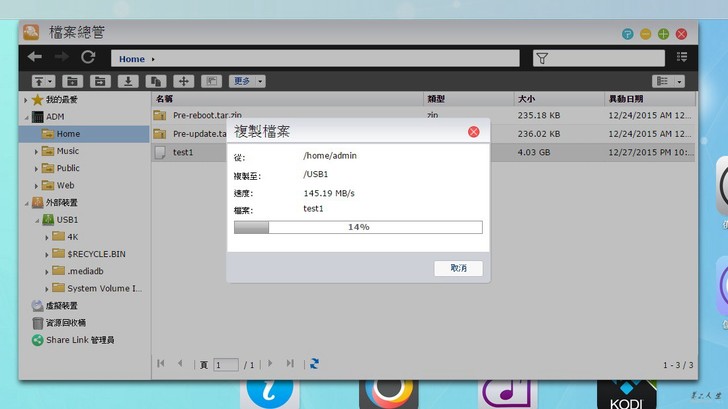Click the blue refresh pager icon
This screenshot has height=409, width=728.
pos(314,364)
